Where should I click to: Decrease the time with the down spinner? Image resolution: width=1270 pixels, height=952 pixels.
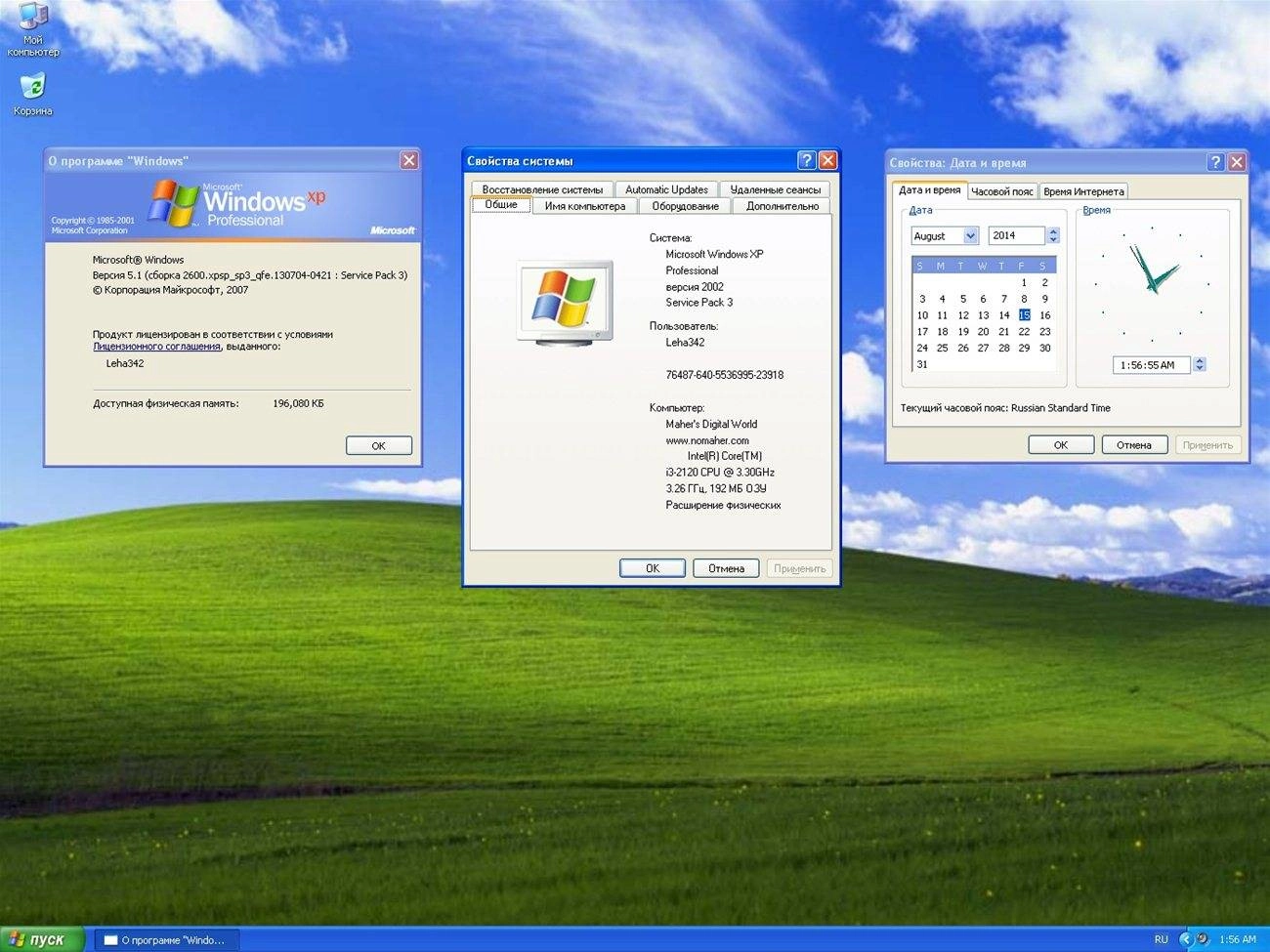[x=1200, y=368]
